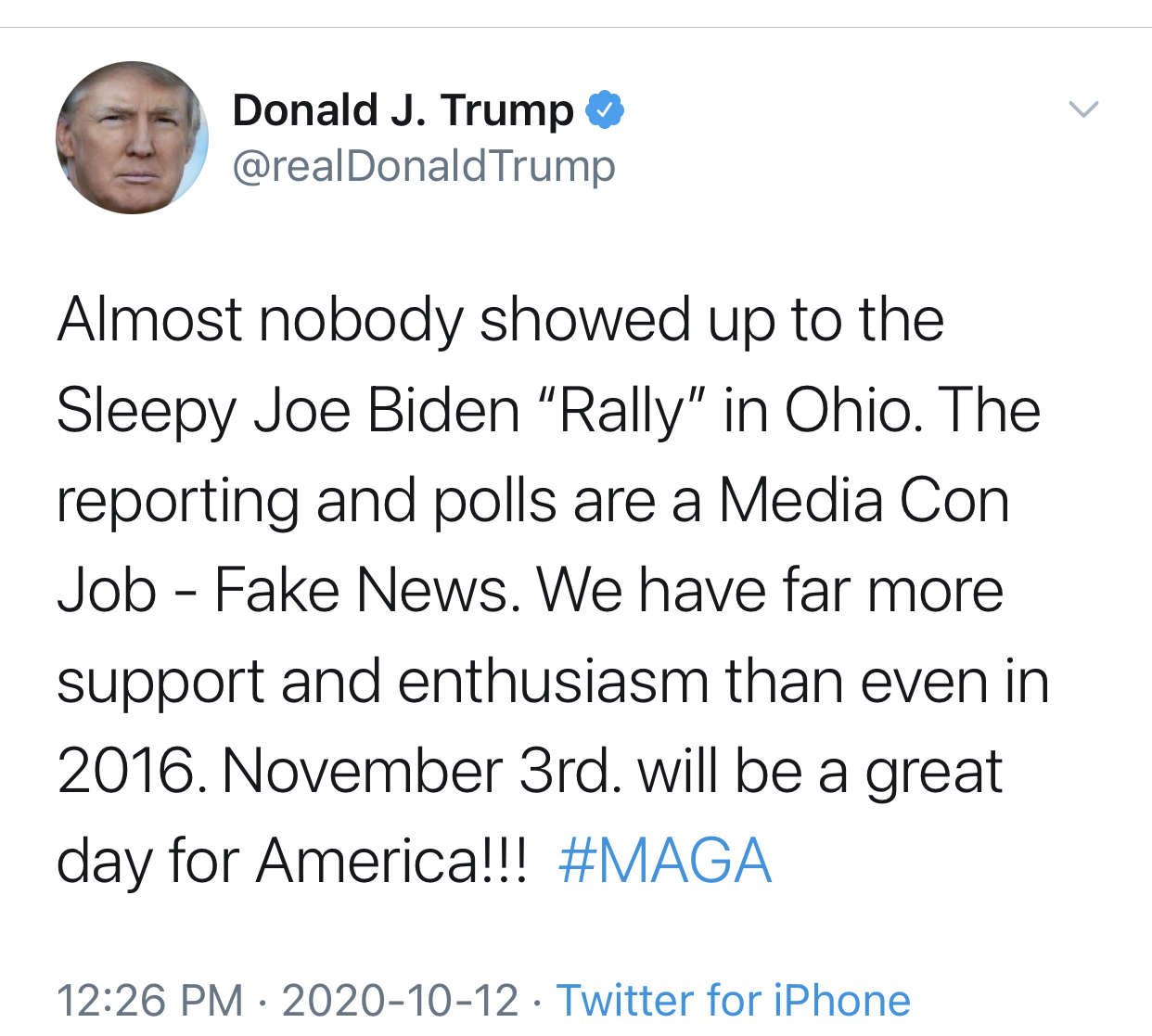Click the tweet's first line of text
The width and height of the screenshot is (1152, 1036).
tap(501, 320)
